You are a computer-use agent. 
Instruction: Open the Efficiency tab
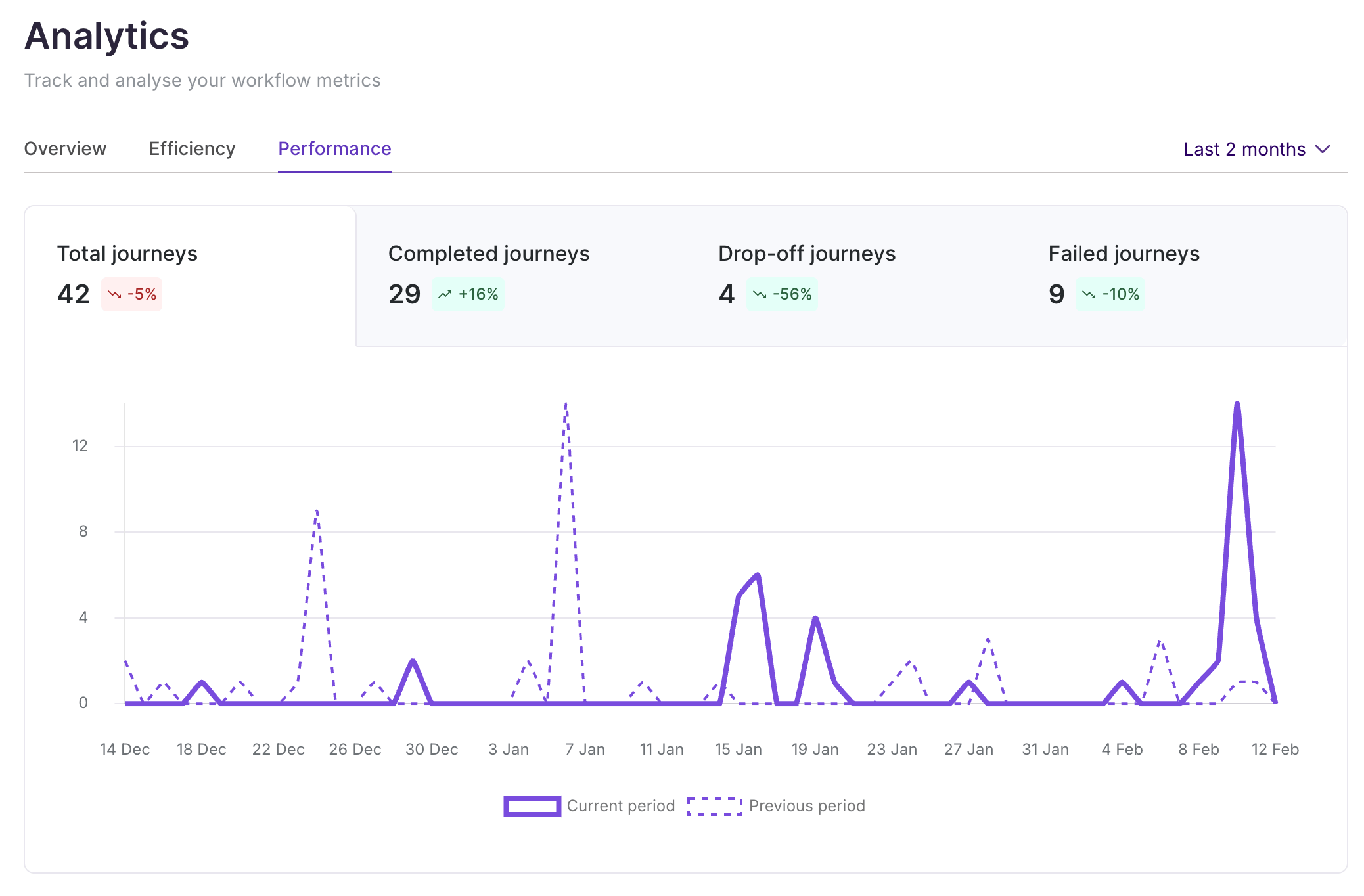192,149
